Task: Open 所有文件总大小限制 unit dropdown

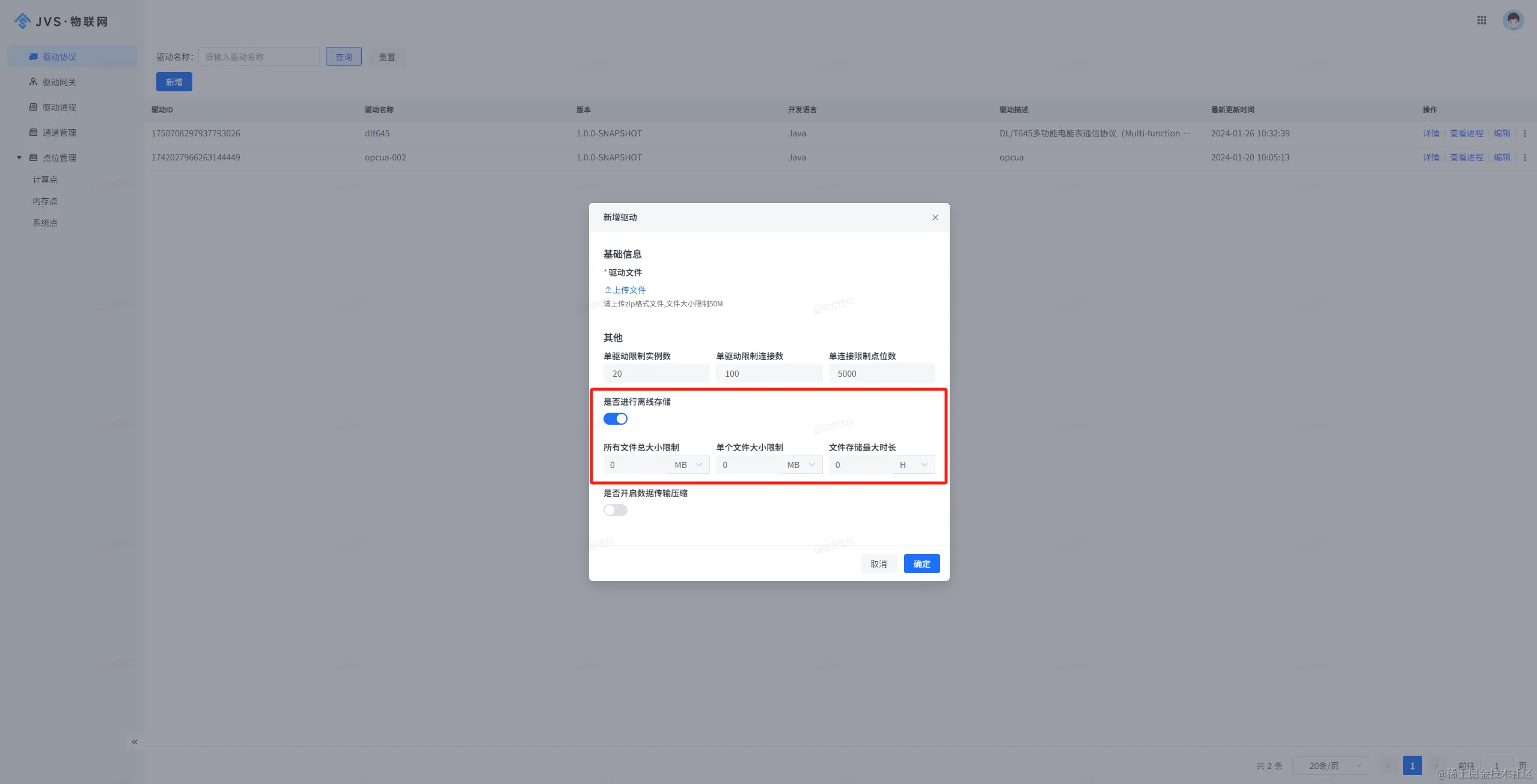Action: coord(689,465)
